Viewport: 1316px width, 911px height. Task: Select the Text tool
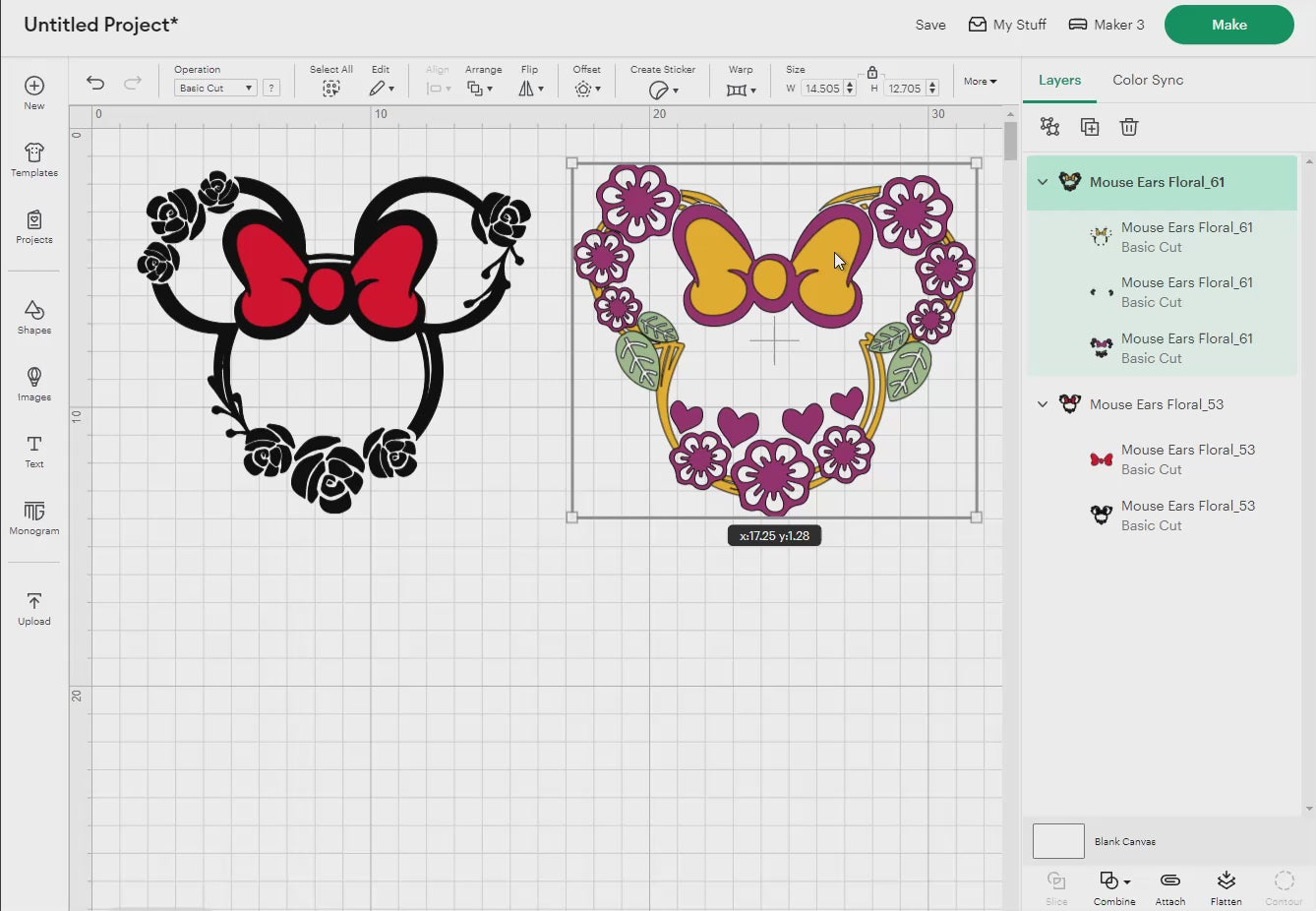click(x=34, y=451)
